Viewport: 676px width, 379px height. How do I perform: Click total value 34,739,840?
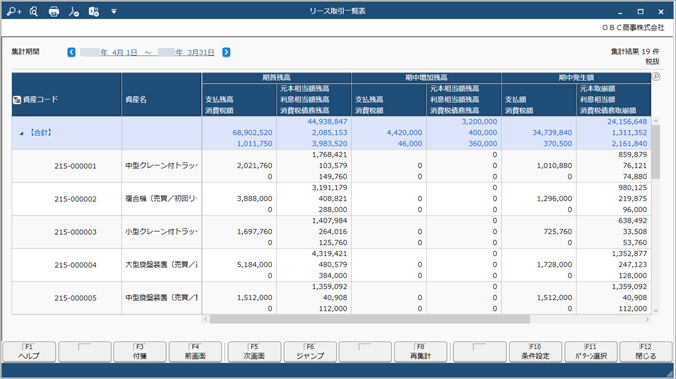click(552, 133)
